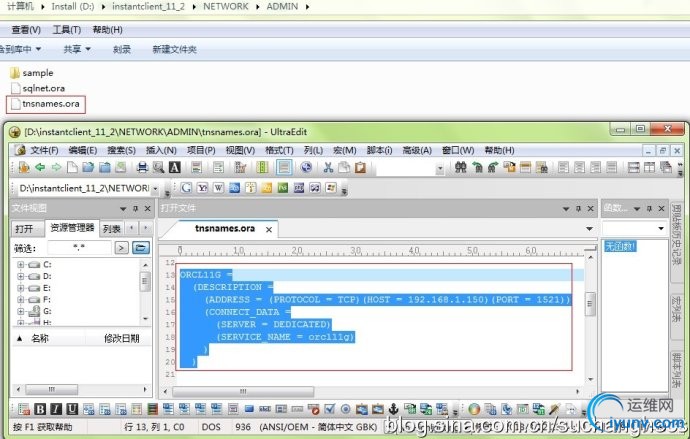690x439 pixels.
Task: Open the 共享 share dropdown in Explorer
Action: pyautogui.click(x=77, y=49)
